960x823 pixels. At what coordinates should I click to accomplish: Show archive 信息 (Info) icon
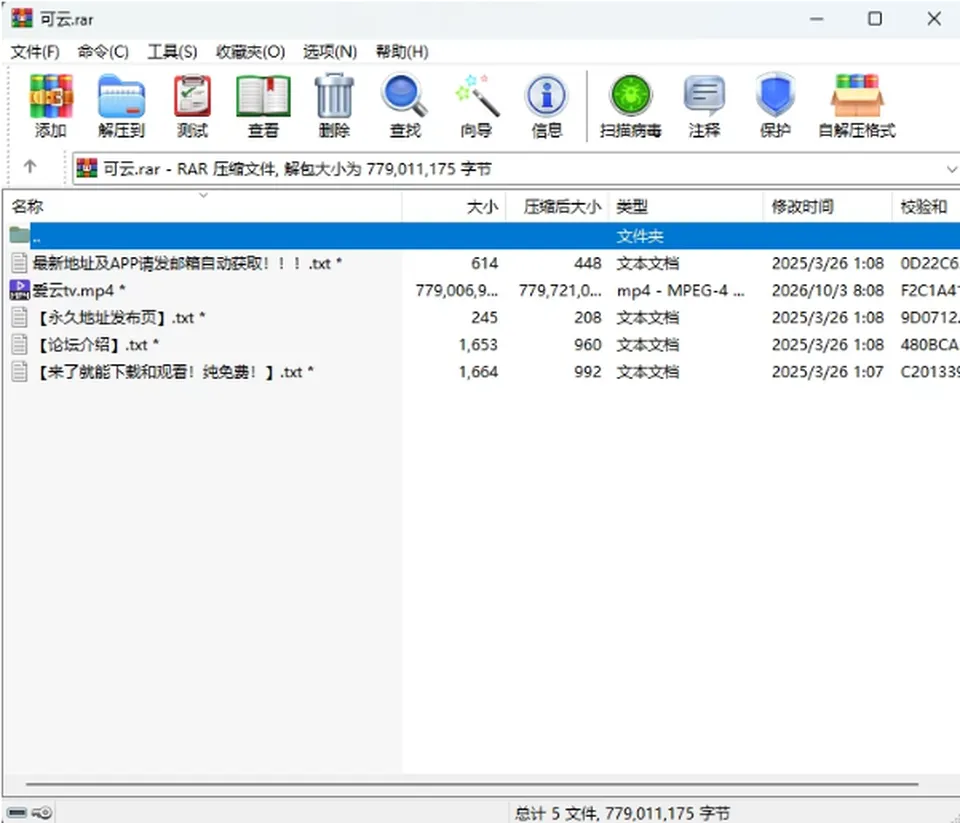click(547, 96)
